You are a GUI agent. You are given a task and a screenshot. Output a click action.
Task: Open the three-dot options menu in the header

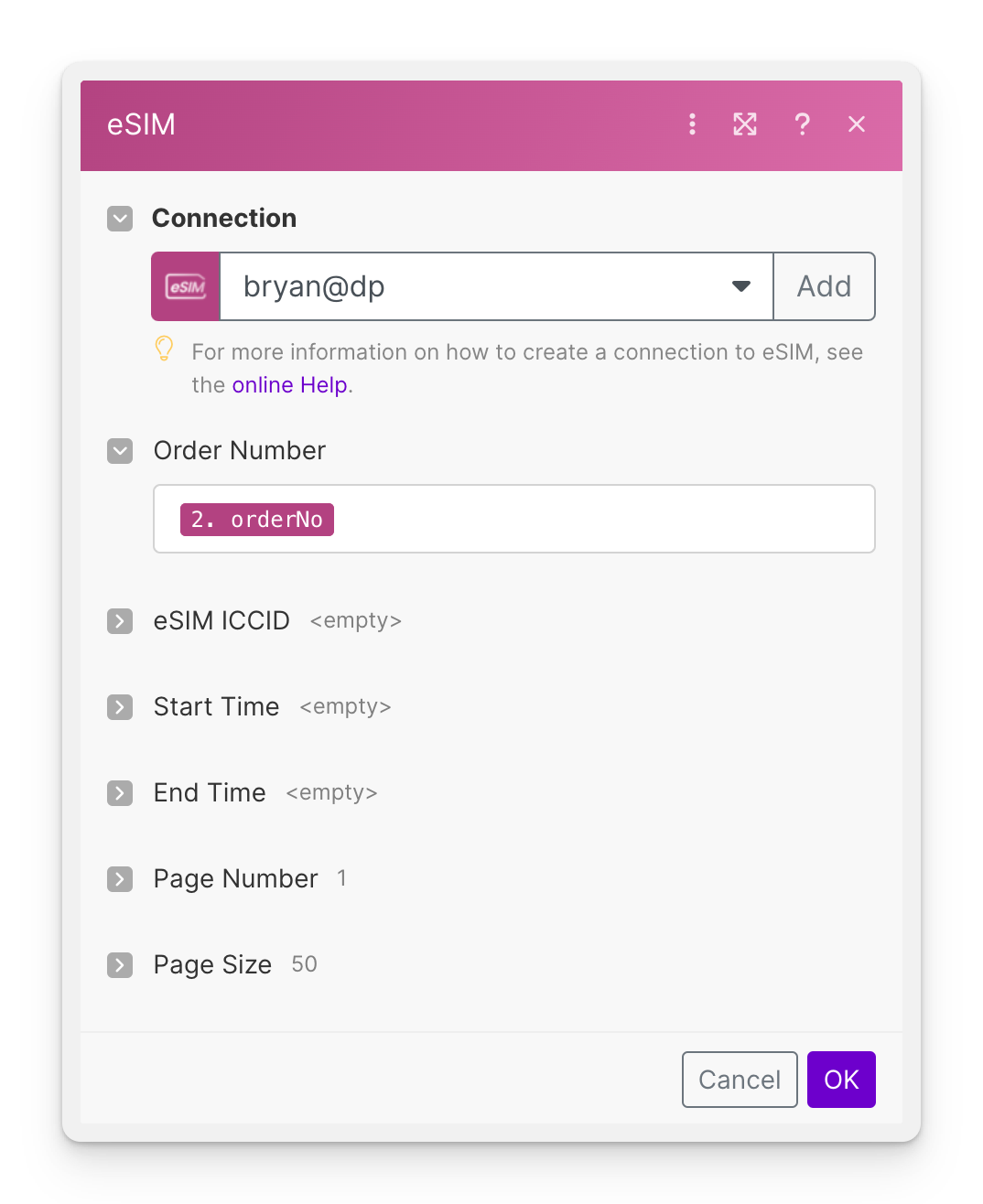pos(693,124)
